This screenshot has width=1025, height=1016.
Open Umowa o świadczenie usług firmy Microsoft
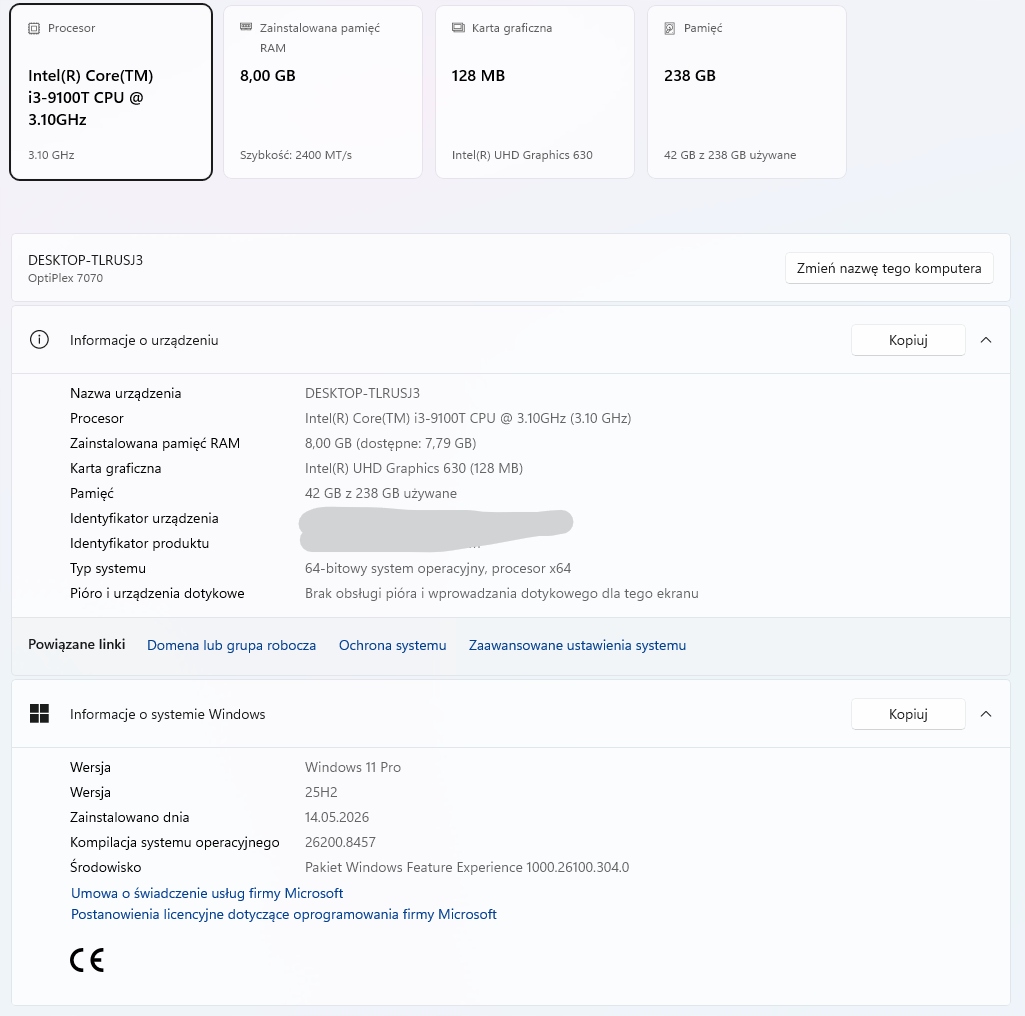click(207, 893)
